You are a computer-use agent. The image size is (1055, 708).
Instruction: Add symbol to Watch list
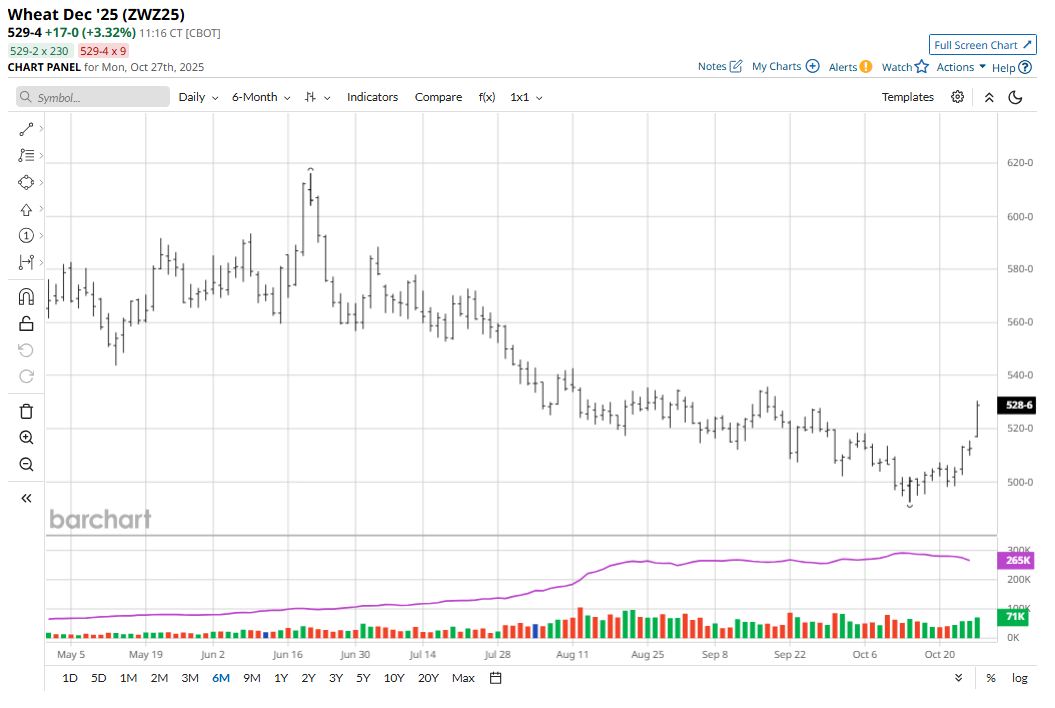[x=905, y=67]
